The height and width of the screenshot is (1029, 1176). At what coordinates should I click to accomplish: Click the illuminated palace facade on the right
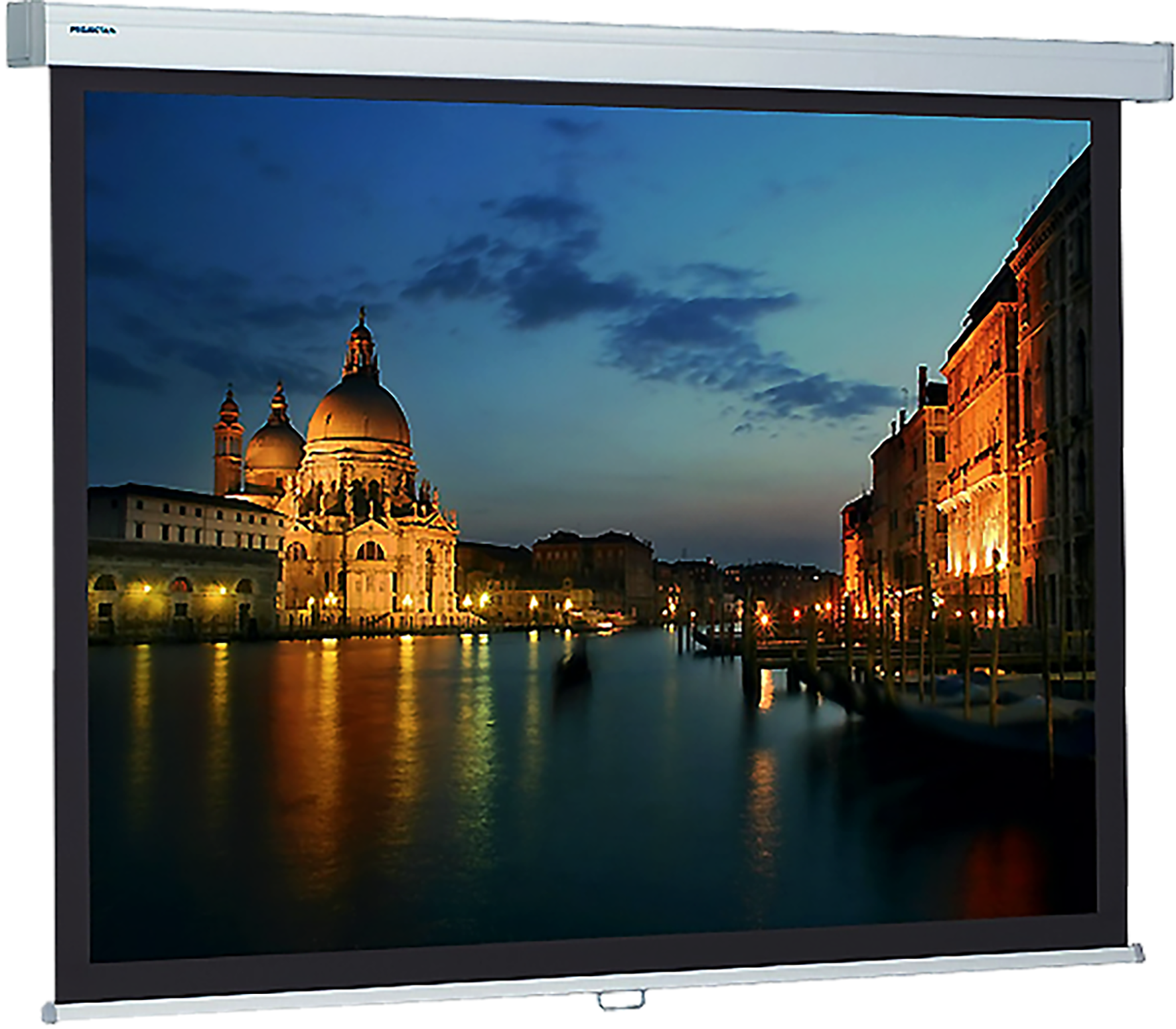click(x=976, y=465)
